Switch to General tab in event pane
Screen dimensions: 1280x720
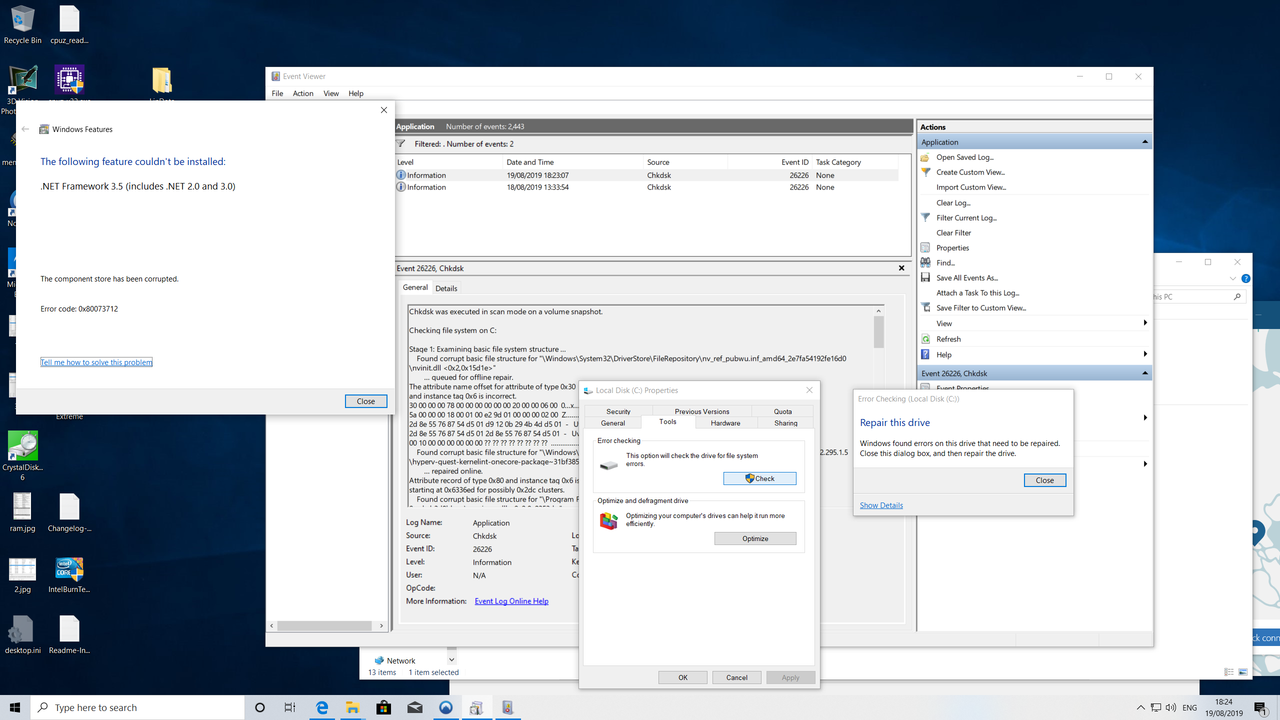click(415, 287)
